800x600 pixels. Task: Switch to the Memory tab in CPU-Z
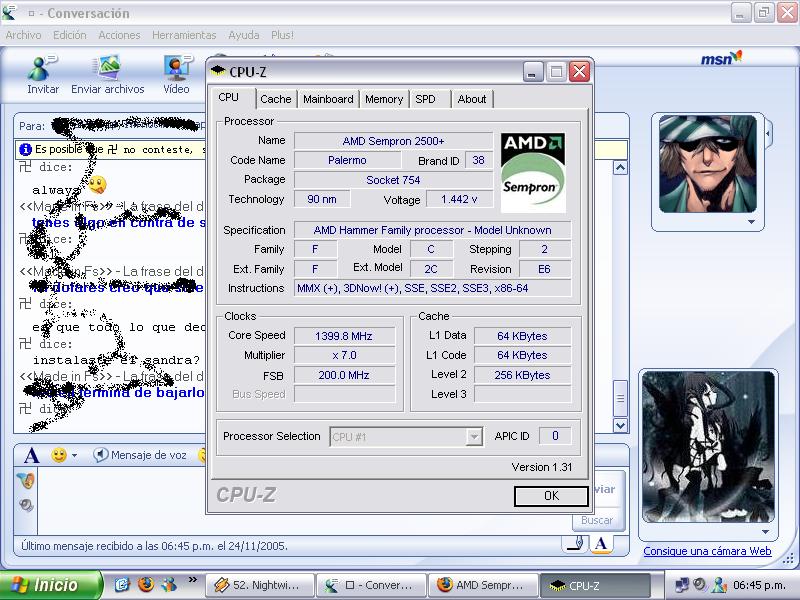(384, 99)
